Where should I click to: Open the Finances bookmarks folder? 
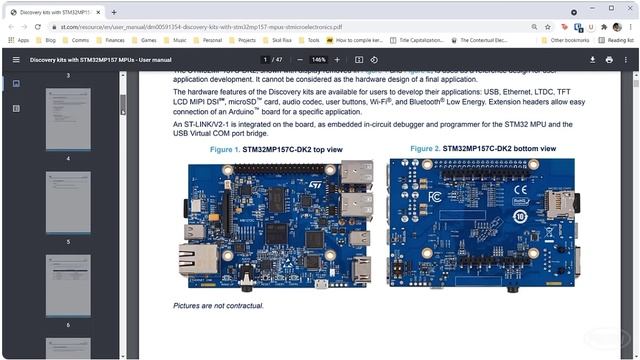click(x=111, y=40)
